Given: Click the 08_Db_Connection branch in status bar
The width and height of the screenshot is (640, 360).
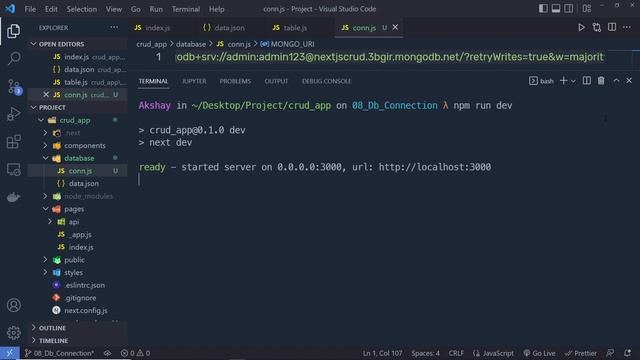Looking at the screenshot, I should point(59,353).
